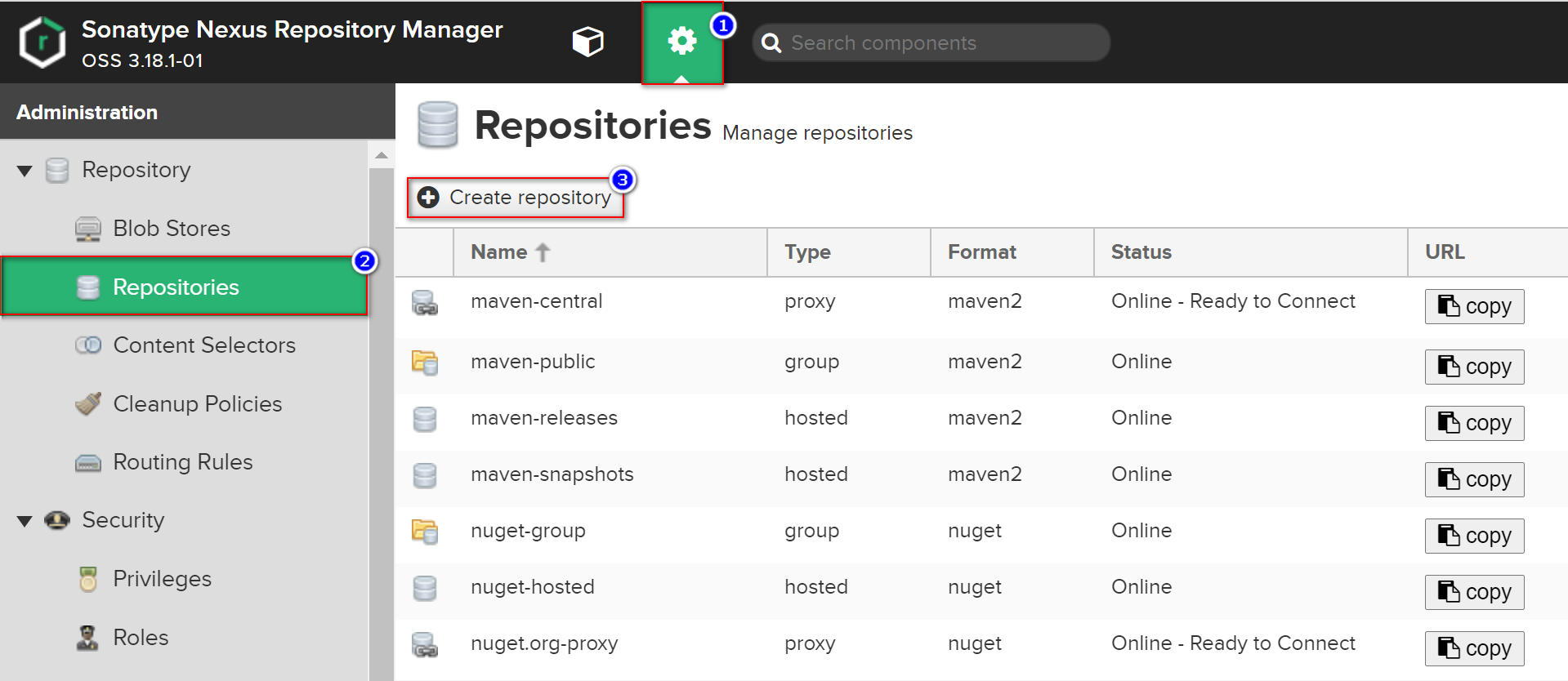
Task: Open the Administration gear icon
Action: point(682,42)
